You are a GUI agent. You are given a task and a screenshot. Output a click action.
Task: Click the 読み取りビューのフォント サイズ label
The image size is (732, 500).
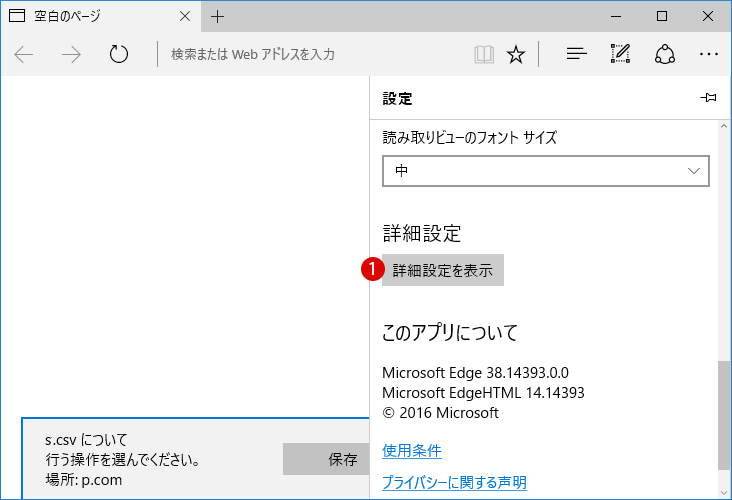click(x=470, y=138)
